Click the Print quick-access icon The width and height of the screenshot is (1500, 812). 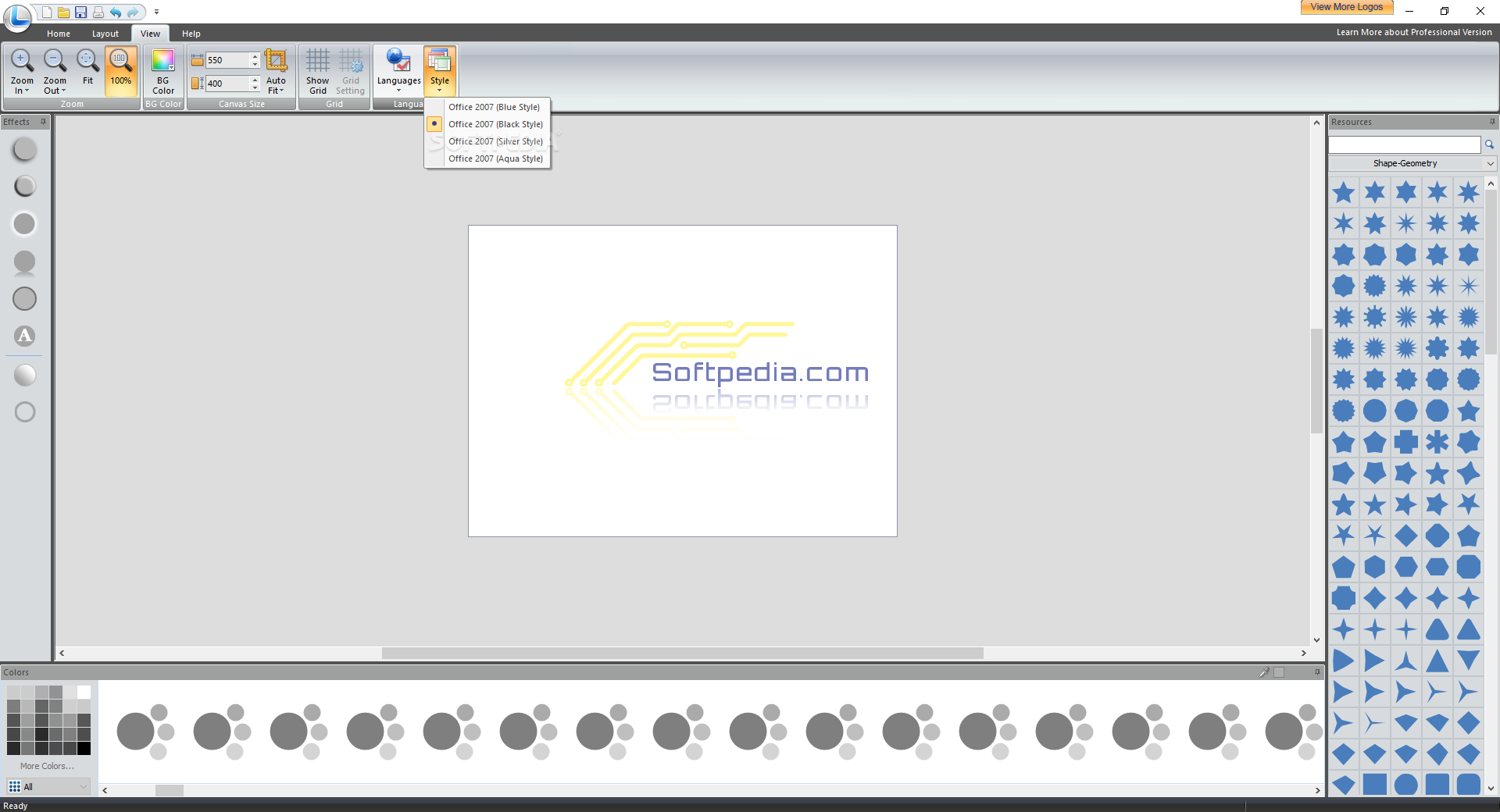[x=98, y=12]
